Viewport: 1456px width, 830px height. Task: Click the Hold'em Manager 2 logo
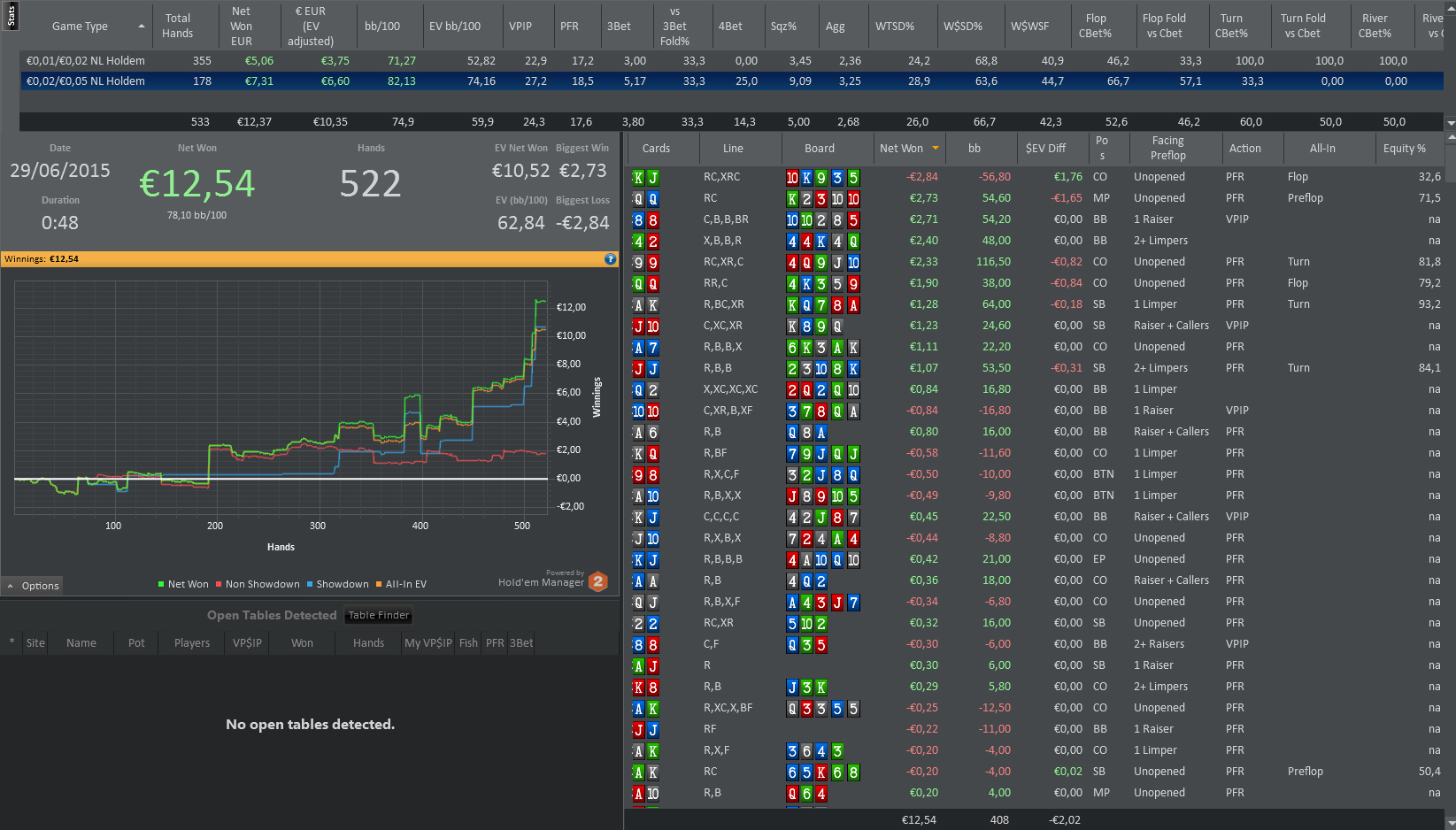pyautogui.click(x=598, y=581)
